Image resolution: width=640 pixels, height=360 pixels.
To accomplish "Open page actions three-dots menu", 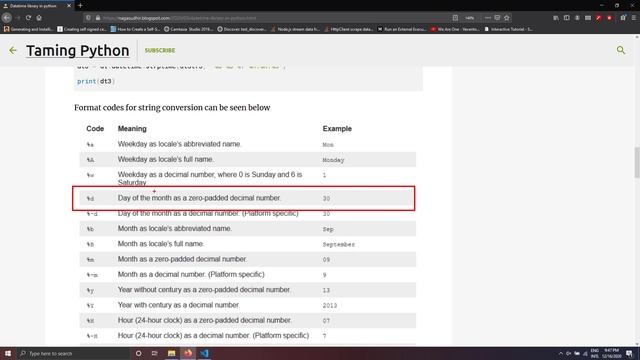I will (x=488, y=18).
